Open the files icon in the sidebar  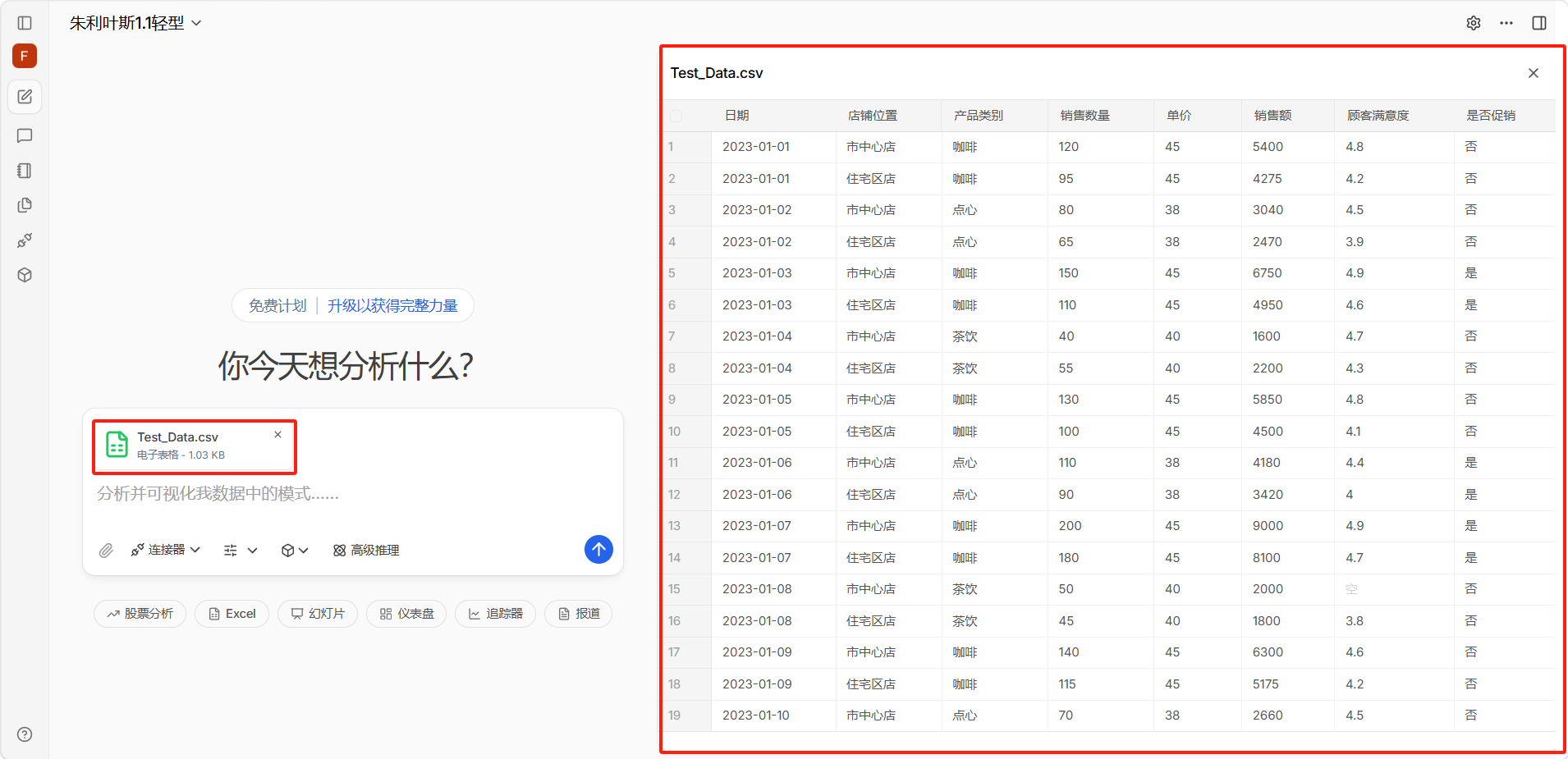(x=25, y=205)
